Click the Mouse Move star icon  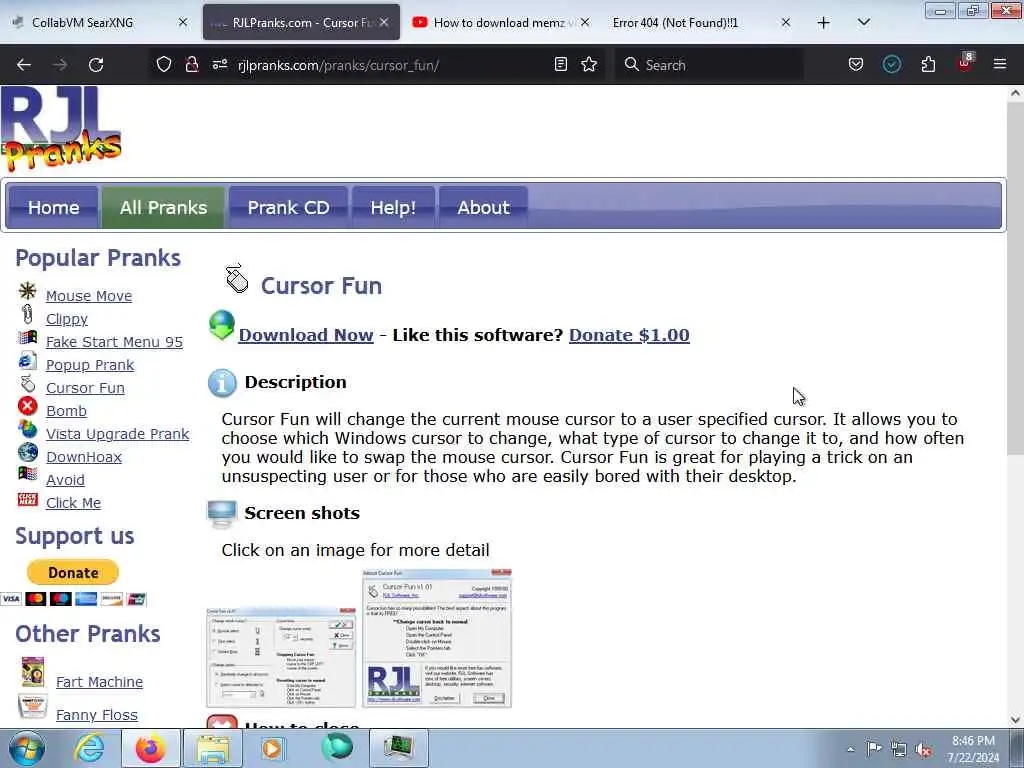27,291
